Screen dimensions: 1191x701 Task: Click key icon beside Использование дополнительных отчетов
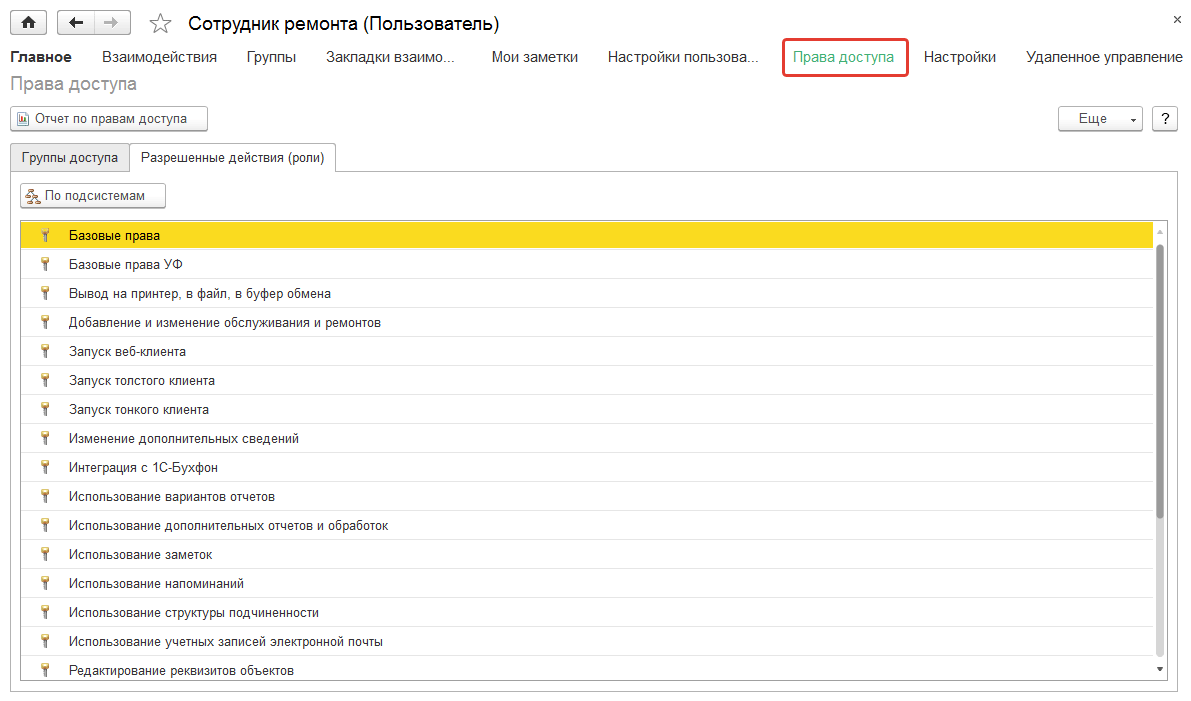(x=46, y=525)
